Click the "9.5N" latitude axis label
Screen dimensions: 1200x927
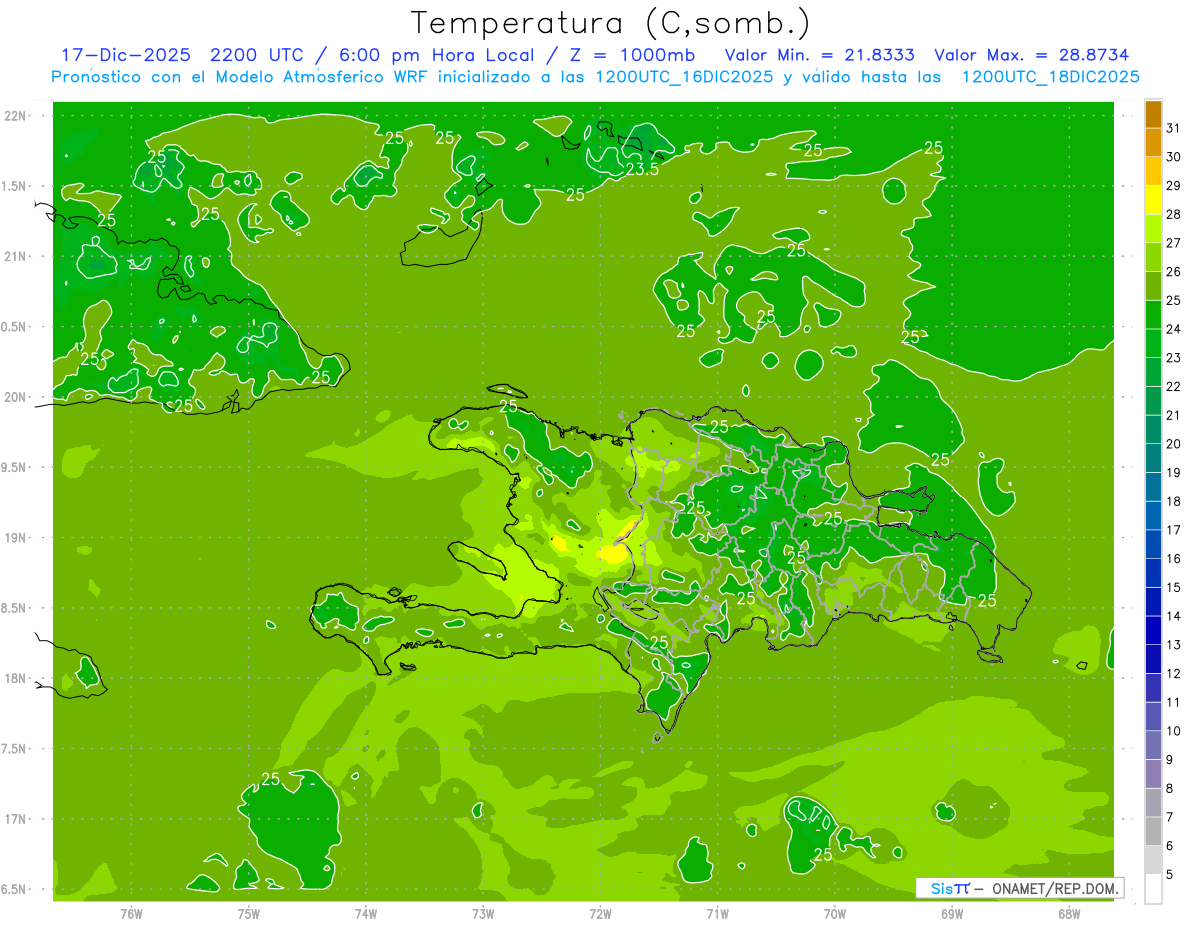pyautogui.click(x=14, y=468)
